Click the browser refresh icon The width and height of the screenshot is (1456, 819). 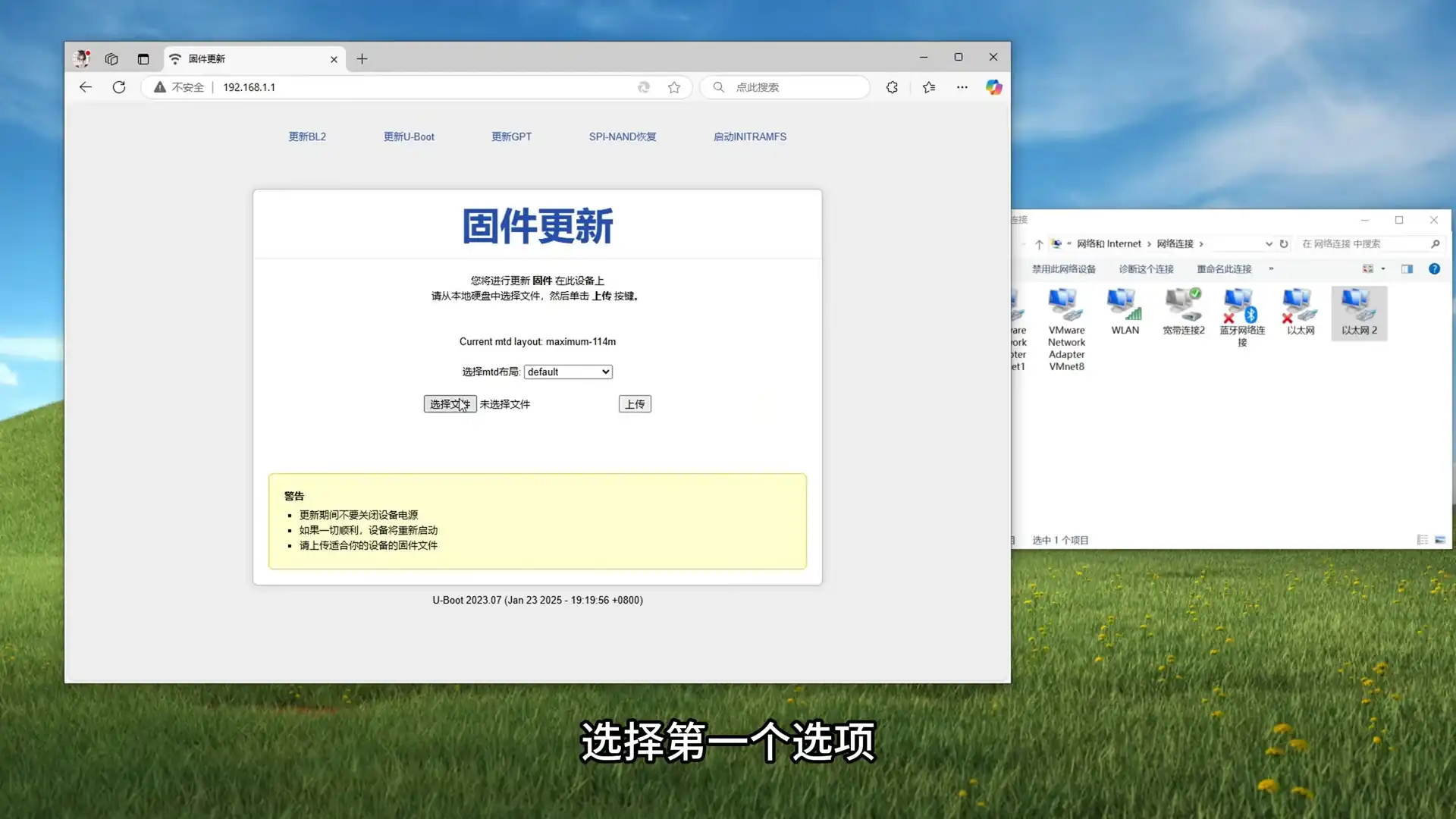(119, 87)
